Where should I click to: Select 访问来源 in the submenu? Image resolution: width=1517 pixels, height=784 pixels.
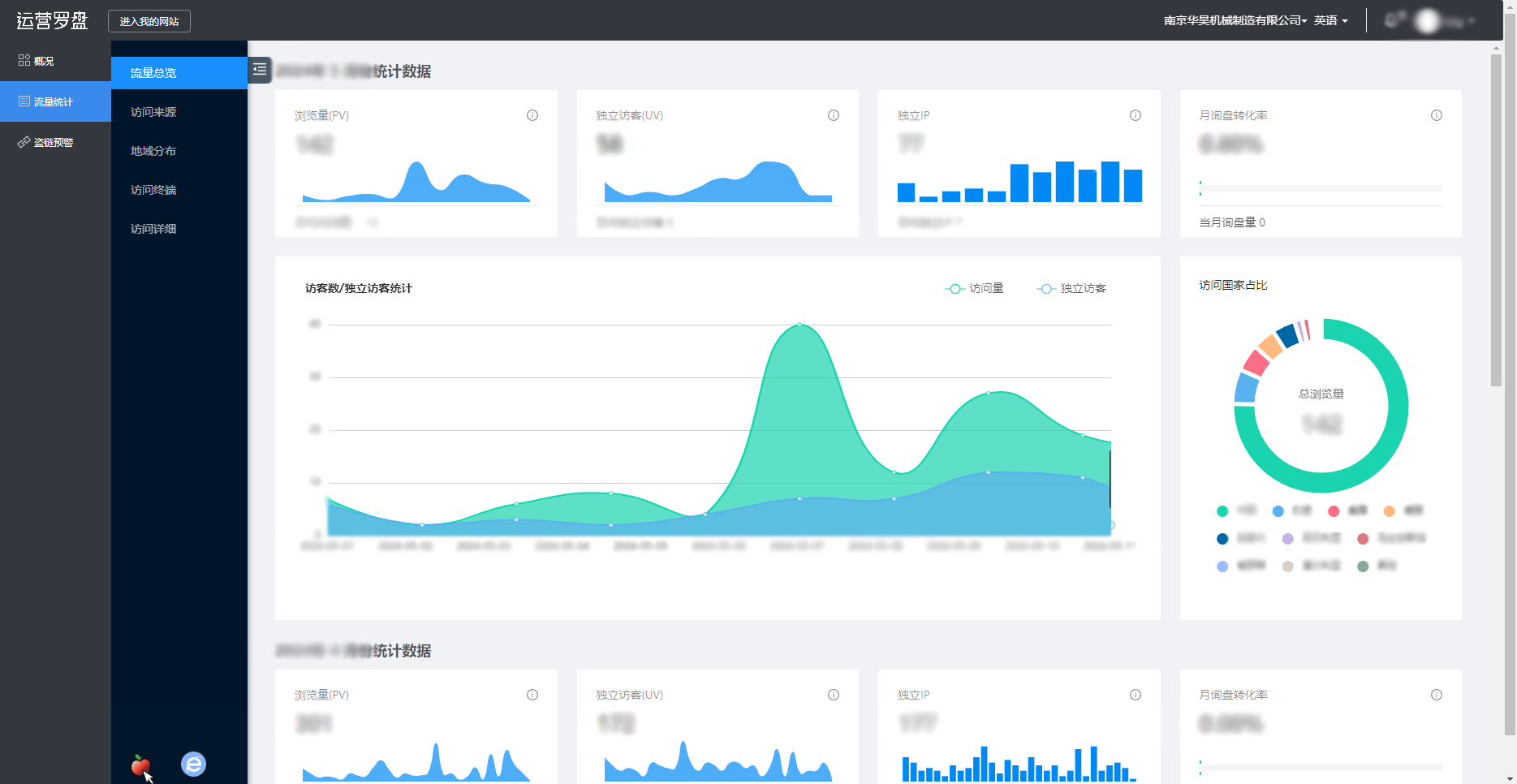pos(153,112)
